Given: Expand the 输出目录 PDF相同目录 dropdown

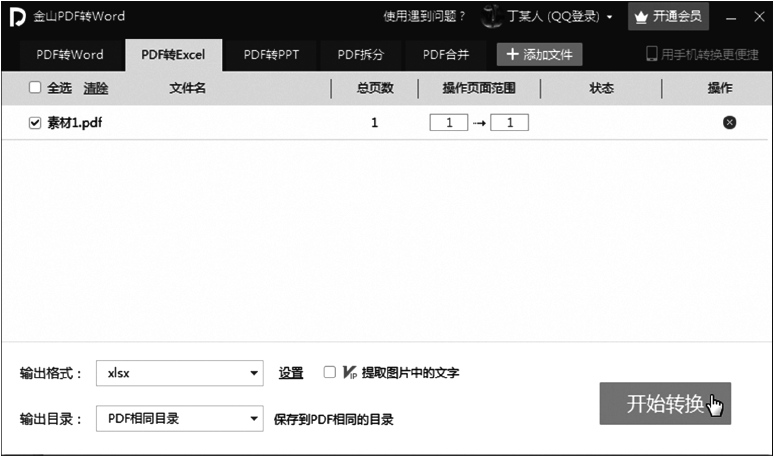Looking at the screenshot, I should point(254,419).
